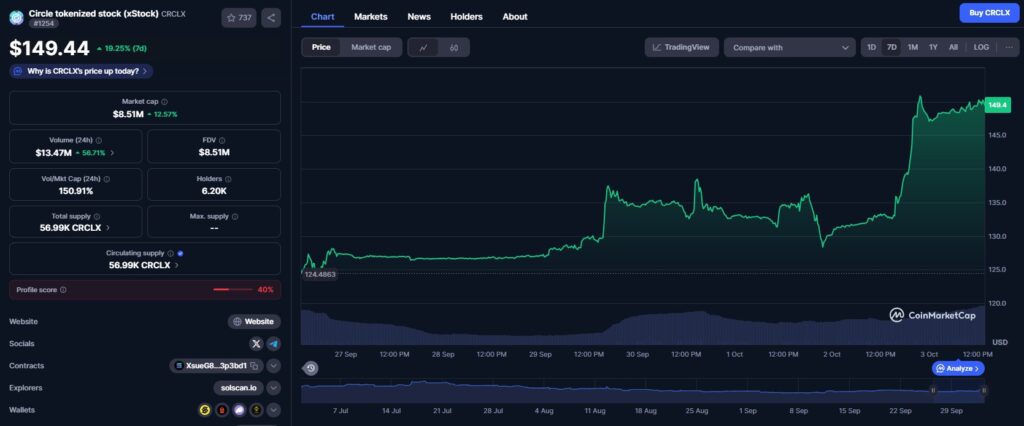Add CRCLX to watchlist via star button
The image size is (1024, 426).
pos(238,17)
